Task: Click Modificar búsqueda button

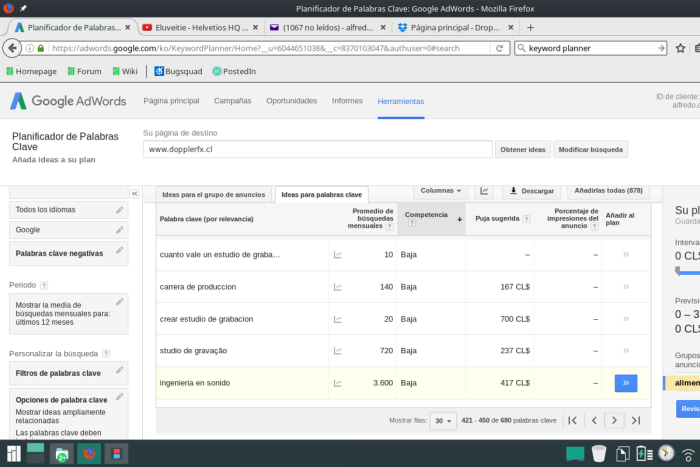Action: tap(591, 150)
